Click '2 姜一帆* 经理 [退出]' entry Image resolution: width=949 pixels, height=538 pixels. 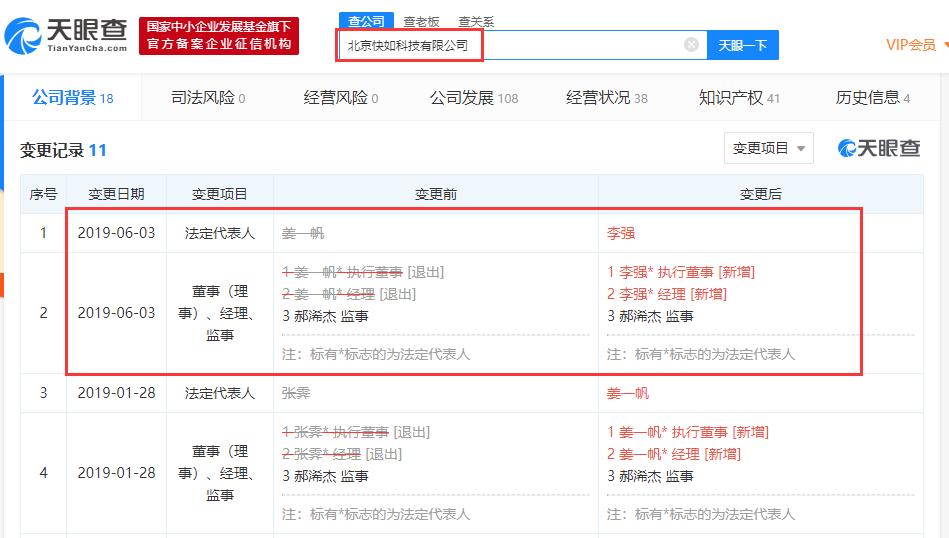click(349, 294)
